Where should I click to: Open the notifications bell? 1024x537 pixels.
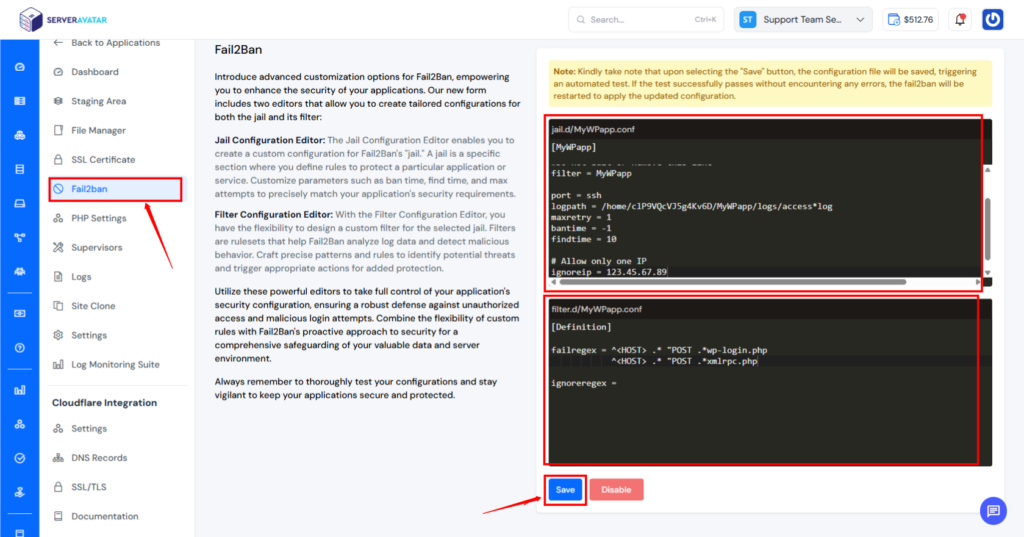coord(960,20)
